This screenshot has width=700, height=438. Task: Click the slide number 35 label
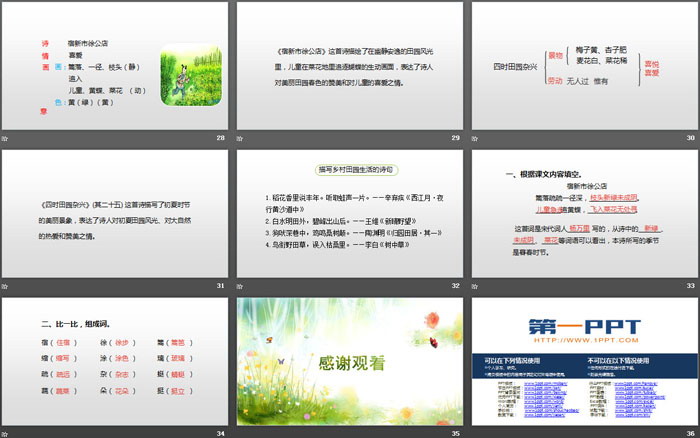(455, 433)
